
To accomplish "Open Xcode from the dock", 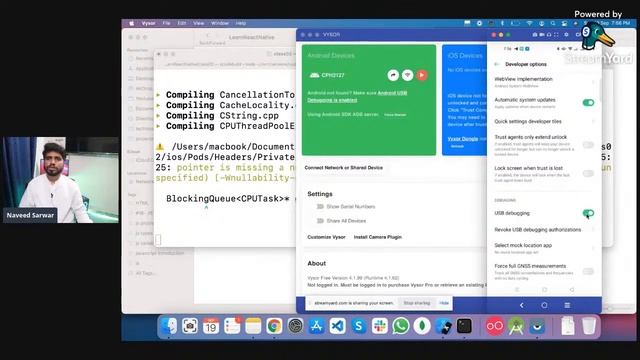I will pos(443,326).
